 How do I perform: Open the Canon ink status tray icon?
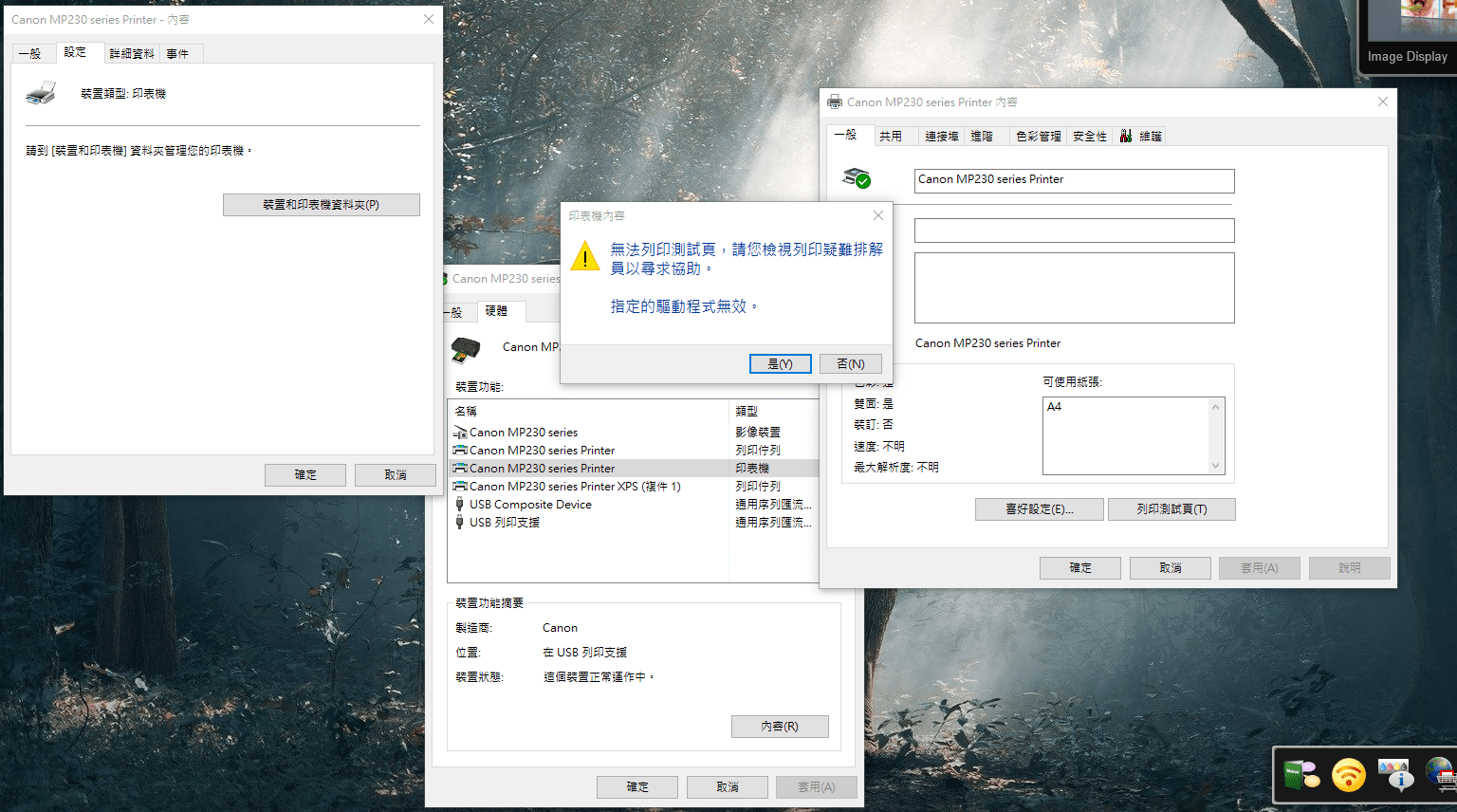1395,775
